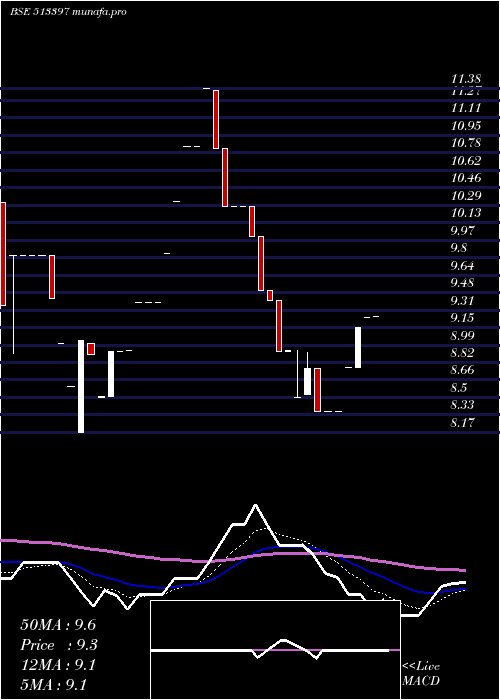
Task: Select the 8.66 price level label
Action: point(462,370)
